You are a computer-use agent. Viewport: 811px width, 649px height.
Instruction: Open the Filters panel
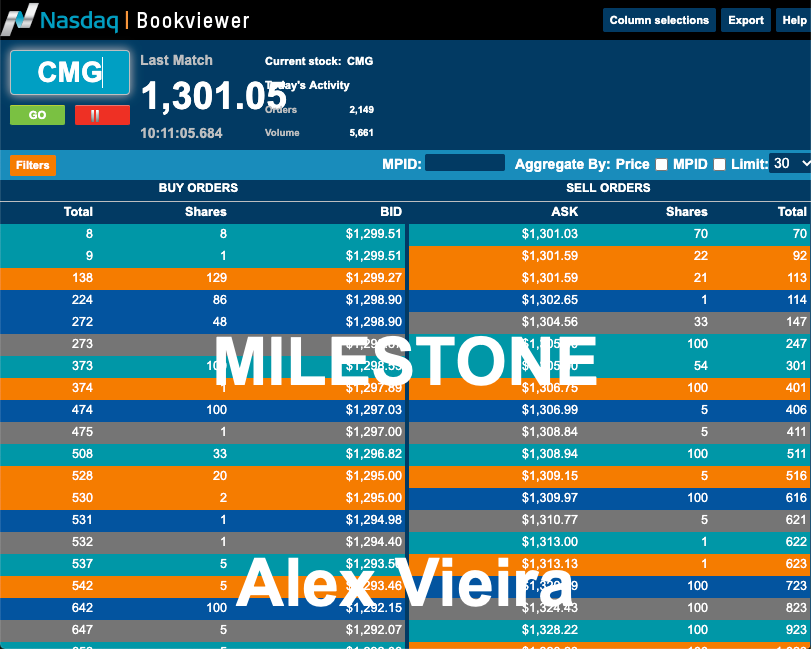[x=33, y=165]
